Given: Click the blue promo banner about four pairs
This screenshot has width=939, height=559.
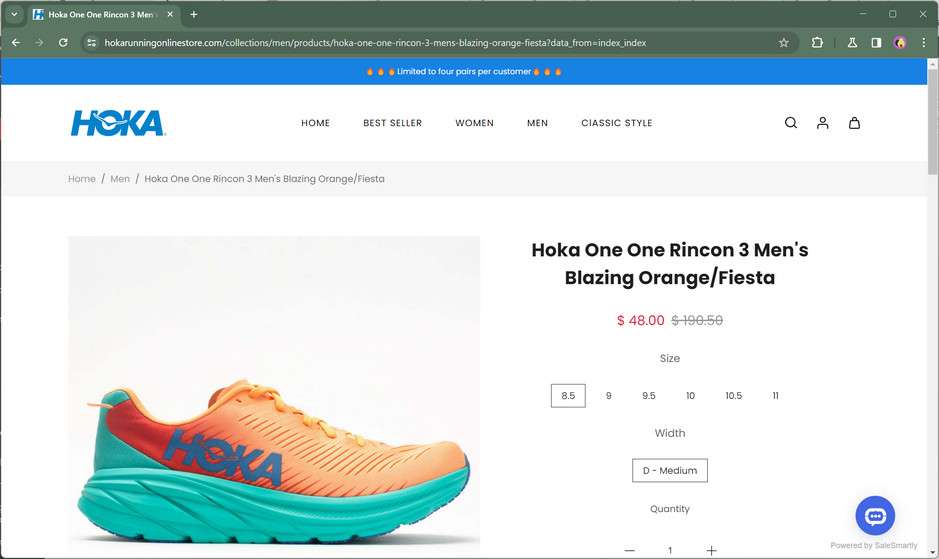Looking at the screenshot, I should (464, 71).
